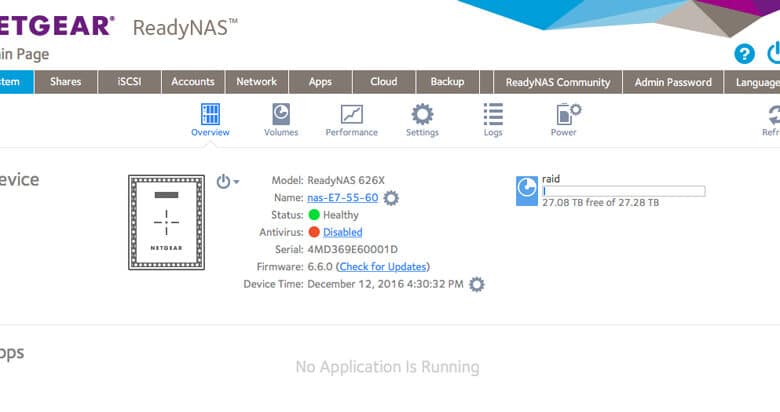Click the Check for Updates link
Image resolution: width=780 pixels, height=412 pixels.
tap(383, 267)
